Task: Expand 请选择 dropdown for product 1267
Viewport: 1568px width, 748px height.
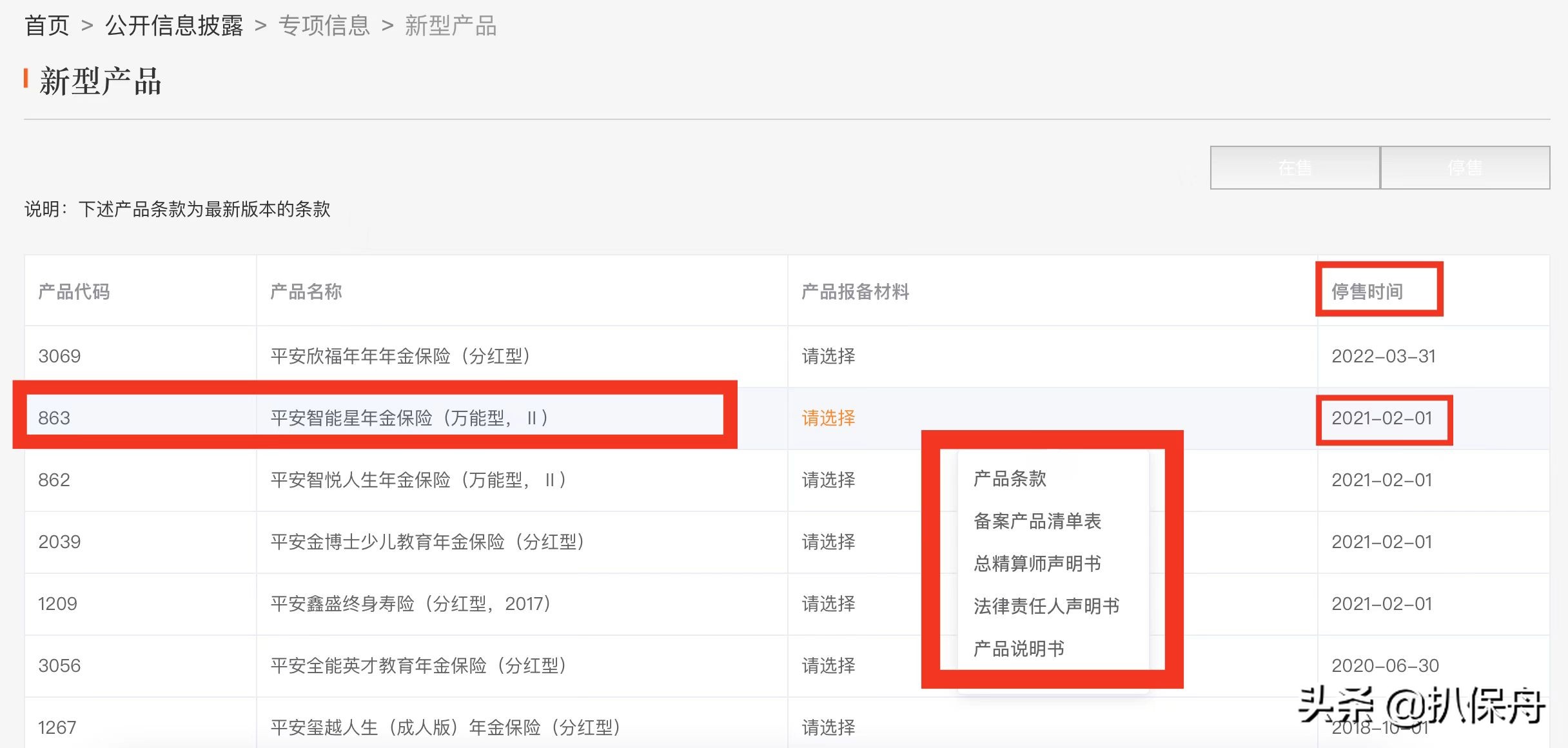Action: point(828,727)
